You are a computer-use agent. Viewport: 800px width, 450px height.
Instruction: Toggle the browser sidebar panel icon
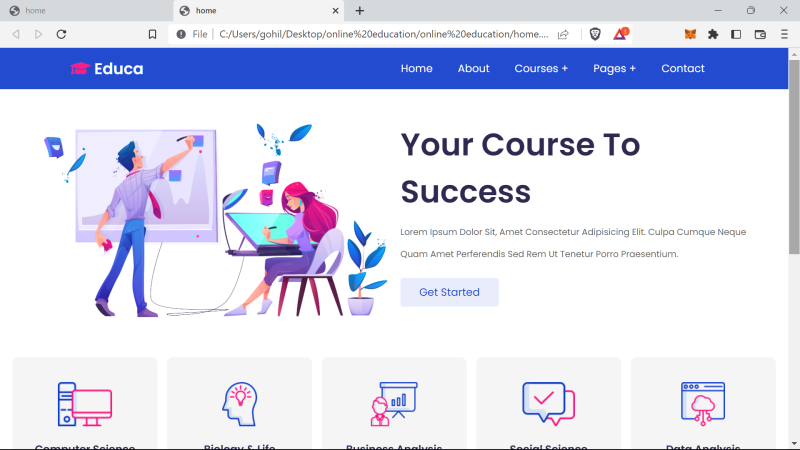pos(736,34)
